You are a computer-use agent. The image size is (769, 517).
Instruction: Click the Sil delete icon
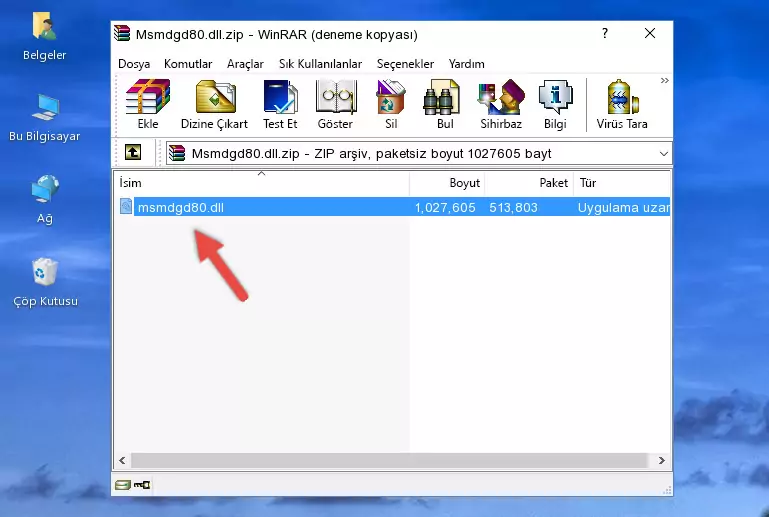391,104
